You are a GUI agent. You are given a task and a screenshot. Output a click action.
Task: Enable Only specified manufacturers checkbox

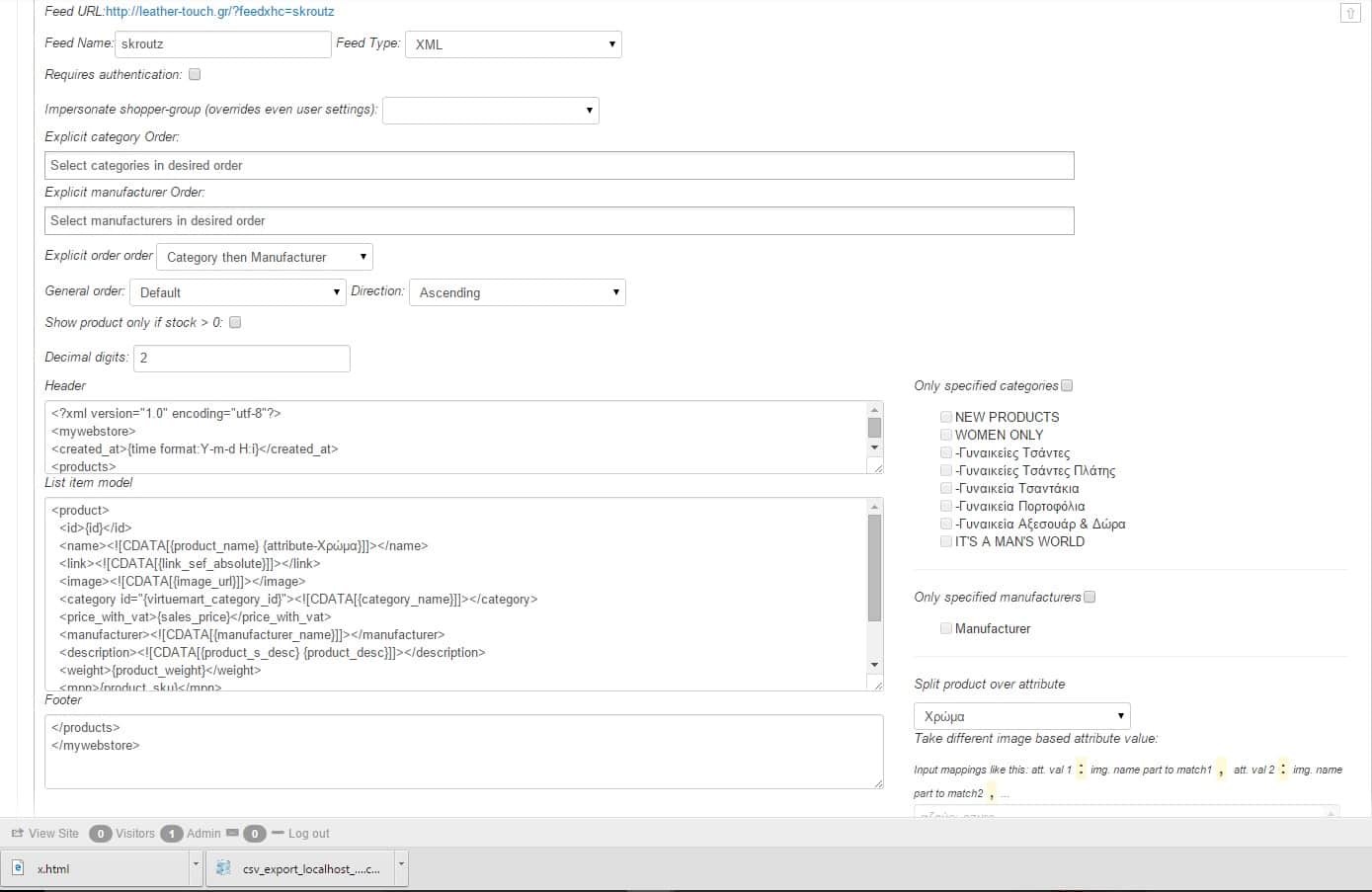pyautogui.click(x=1090, y=597)
